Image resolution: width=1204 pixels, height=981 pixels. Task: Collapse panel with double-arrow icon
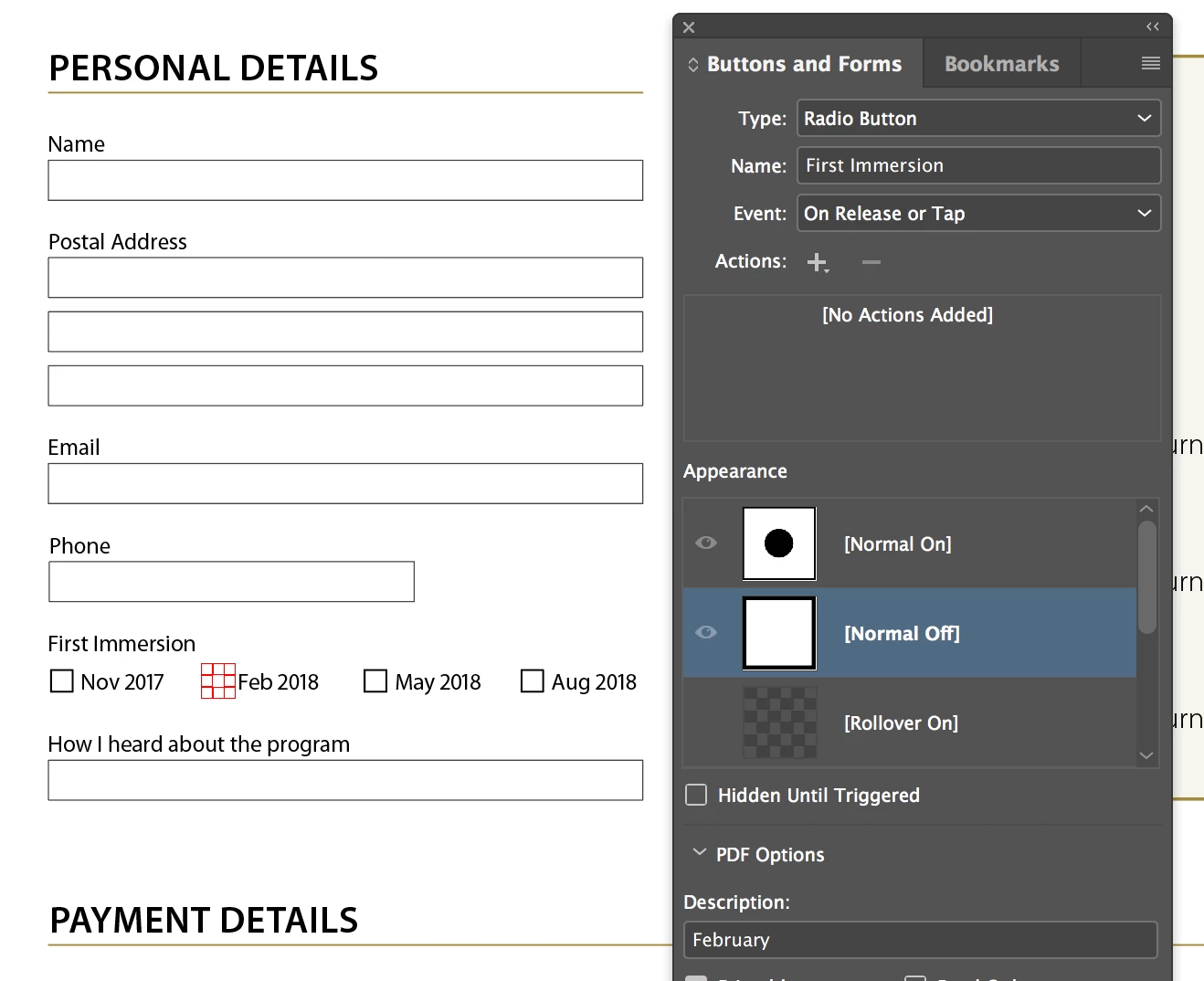pyautogui.click(x=1153, y=26)
